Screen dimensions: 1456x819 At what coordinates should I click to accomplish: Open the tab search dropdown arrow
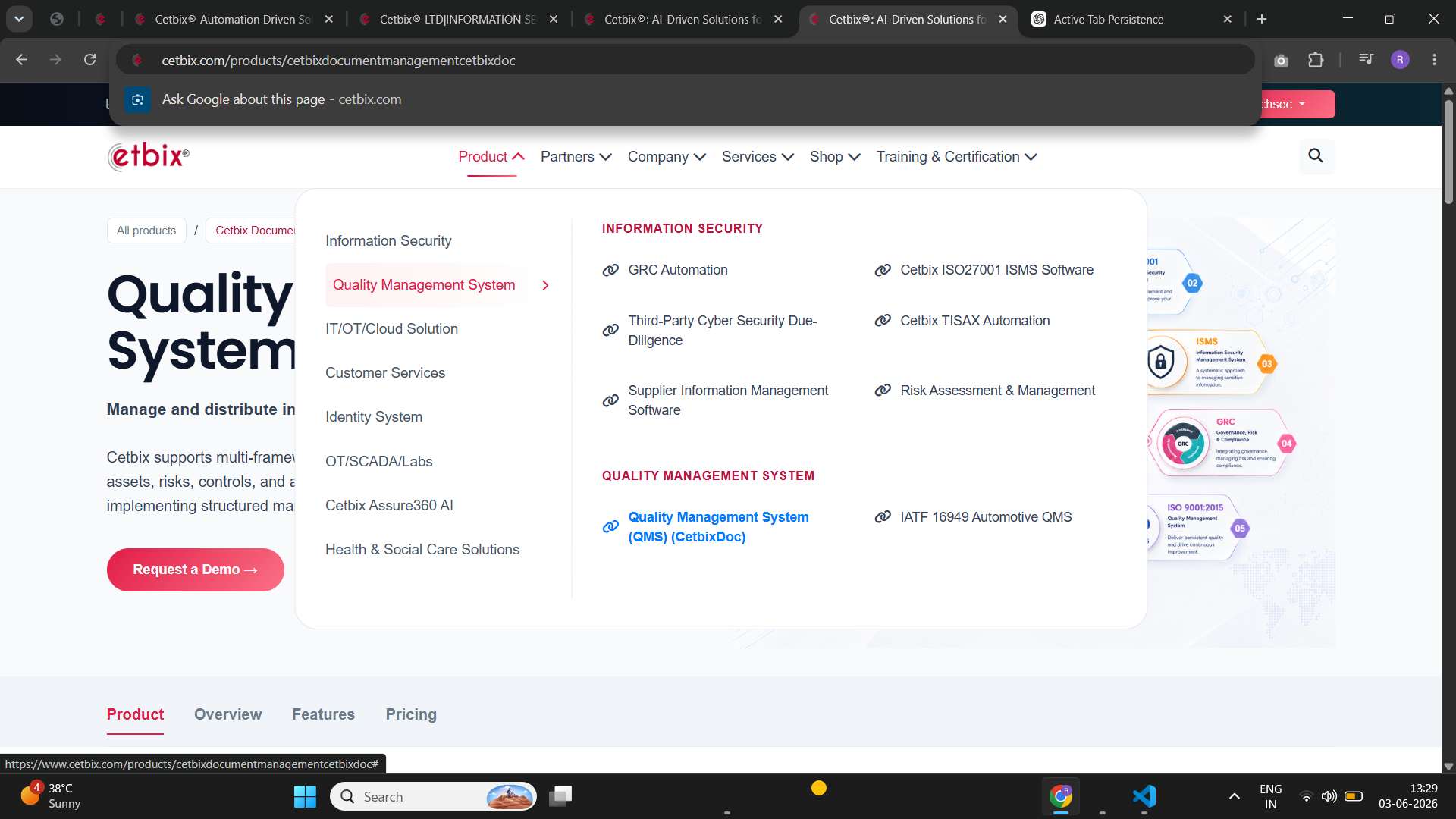(19, 19)
